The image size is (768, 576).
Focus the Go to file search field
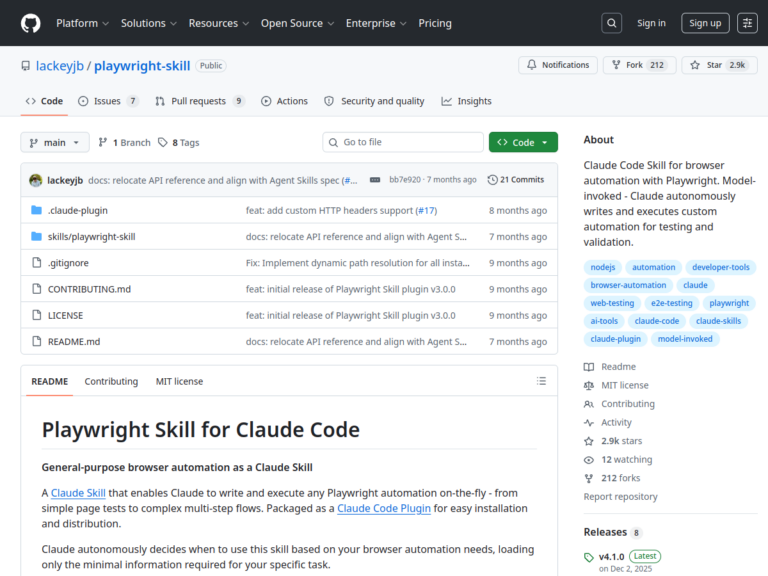coord(403,143)
